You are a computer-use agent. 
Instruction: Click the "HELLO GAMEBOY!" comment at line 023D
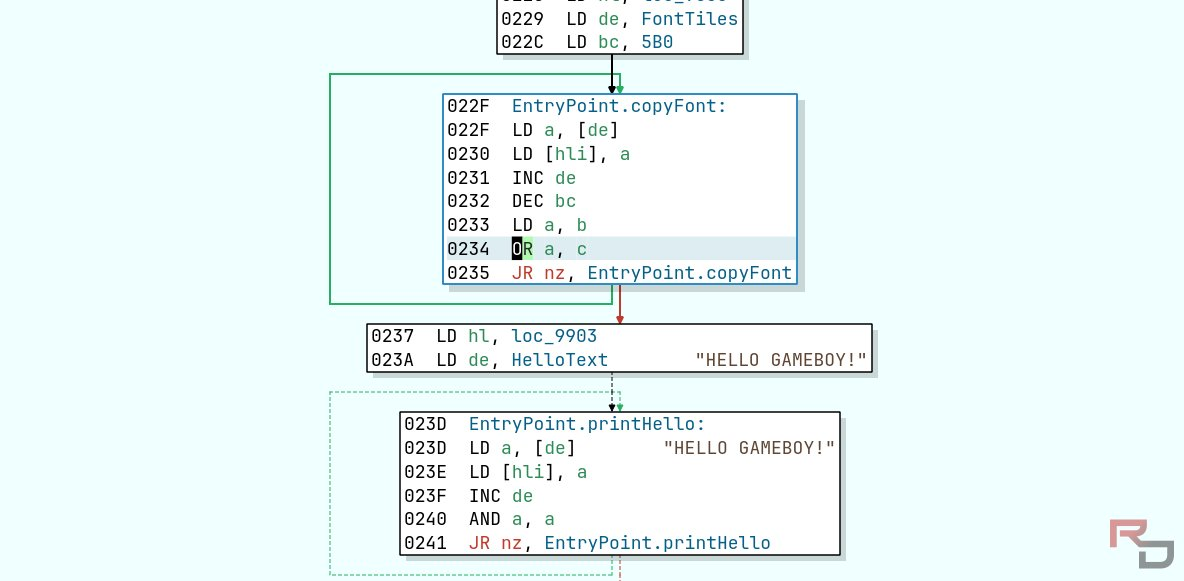(x=749, y=448)
